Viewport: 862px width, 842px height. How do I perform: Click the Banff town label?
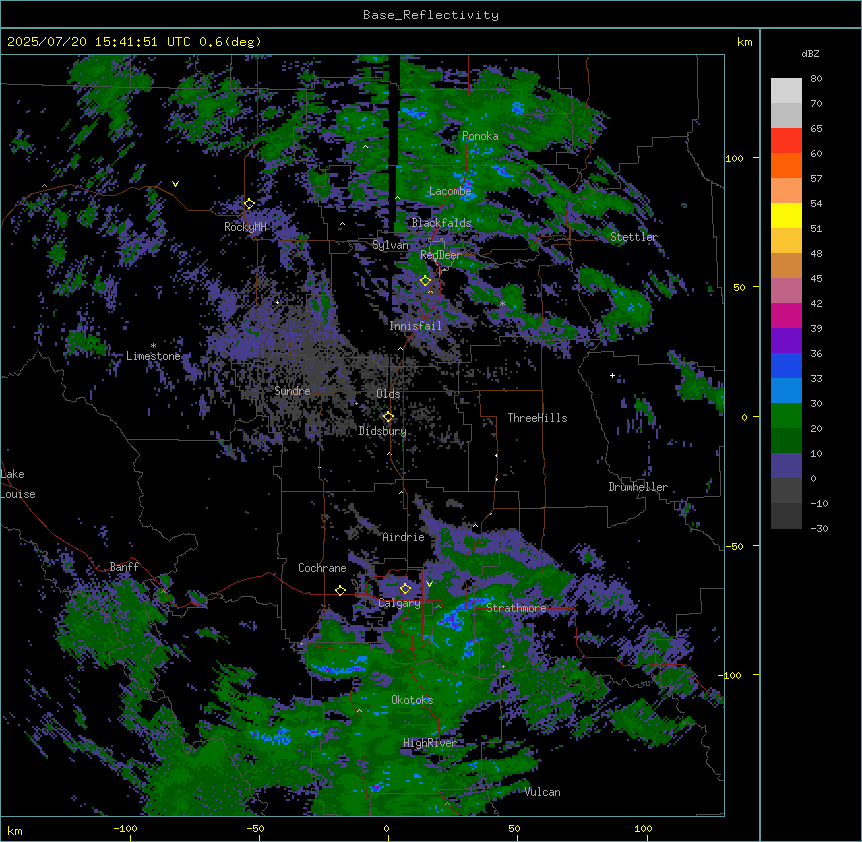tap(124, 567)
